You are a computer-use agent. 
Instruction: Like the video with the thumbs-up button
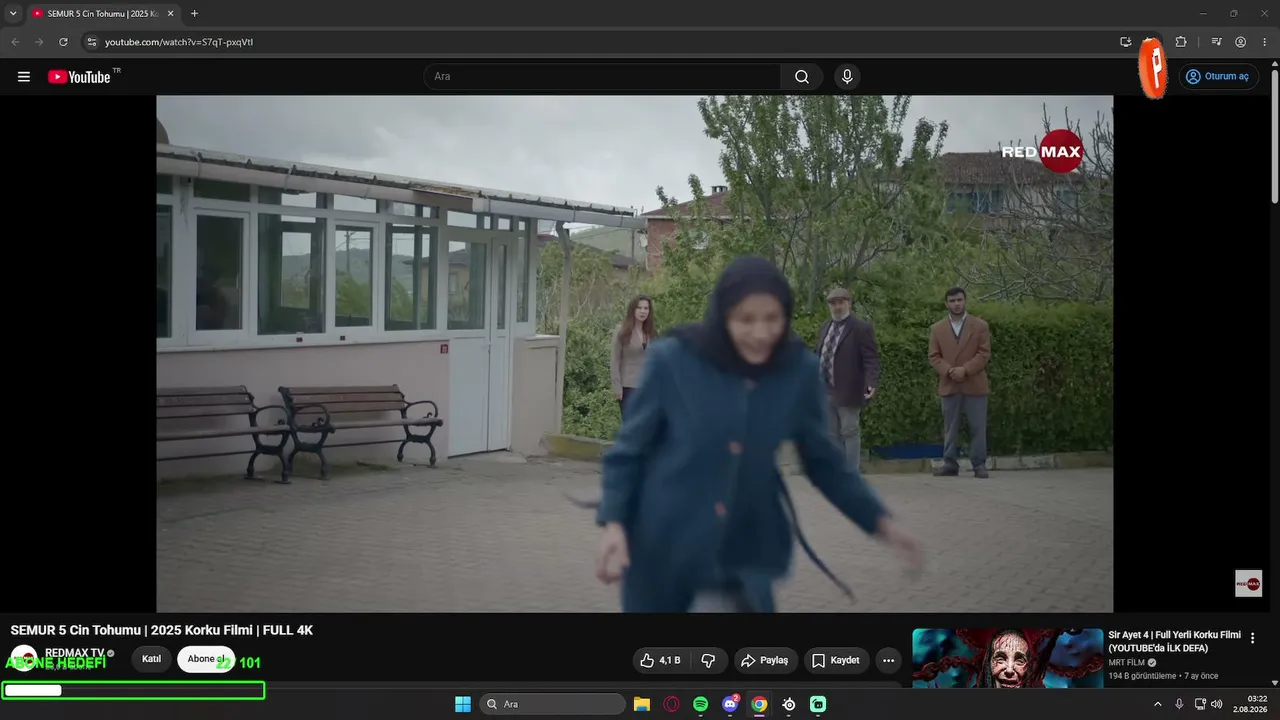[660, 660]
